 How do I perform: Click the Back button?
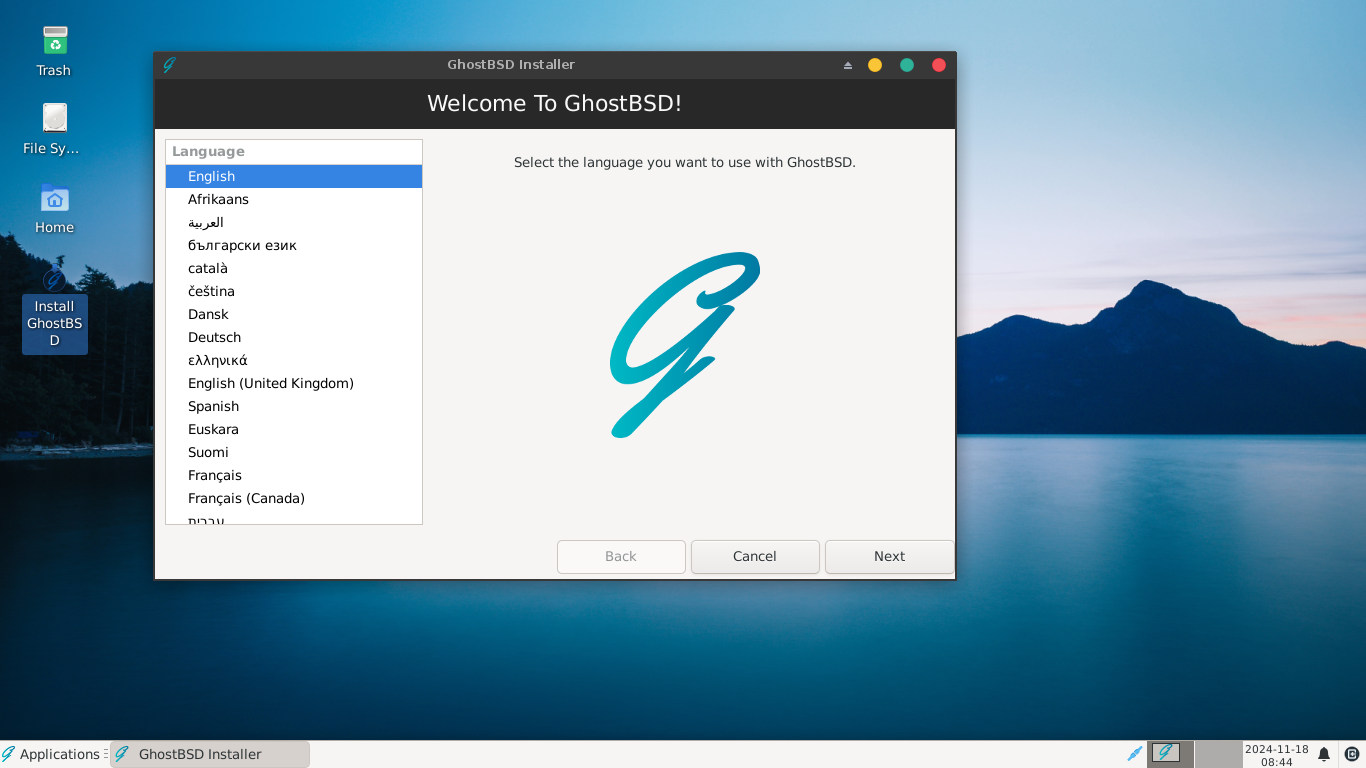(621, 557)
